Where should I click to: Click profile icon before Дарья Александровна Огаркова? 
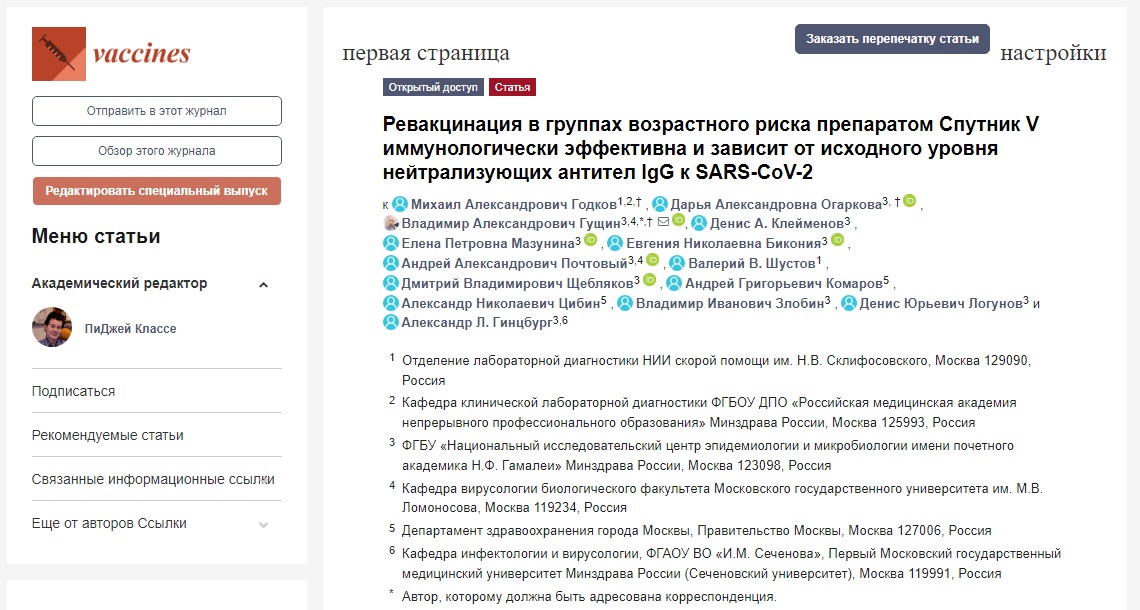pos(659,204)
